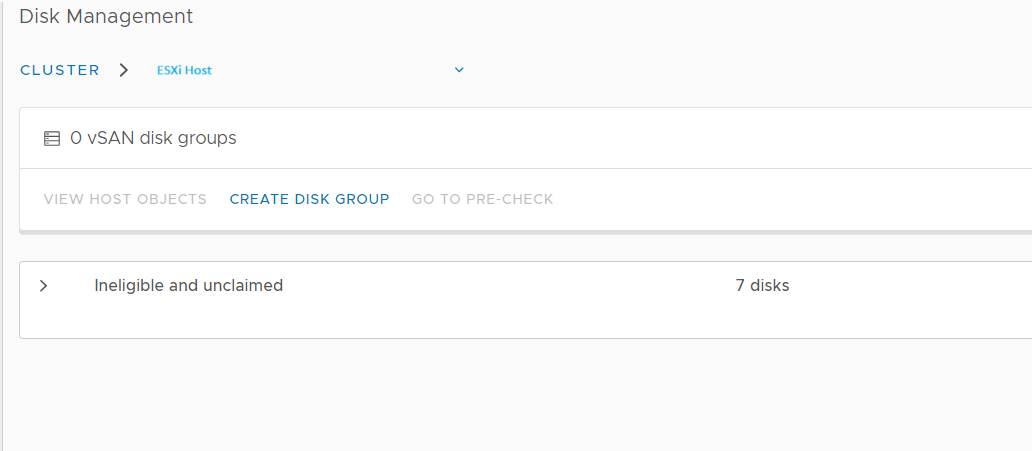Click the 7 disks count
This screenshot has width=1032, height=451.
coord(762,285)
